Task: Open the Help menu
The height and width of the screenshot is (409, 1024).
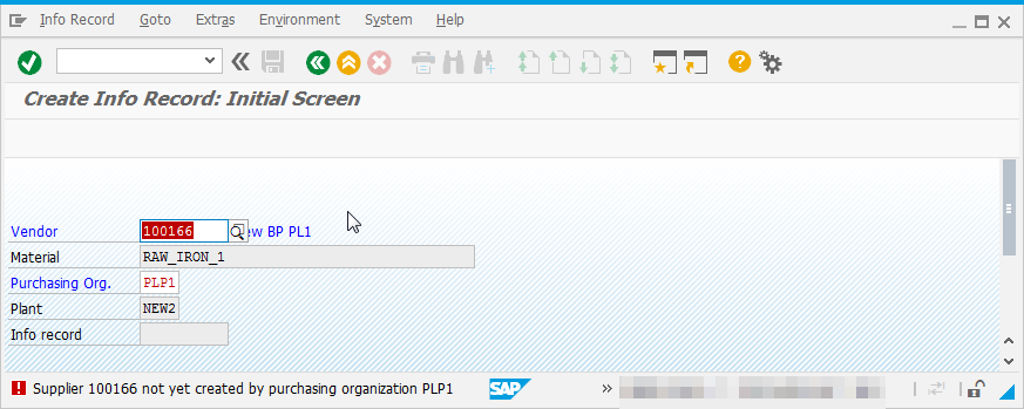Action: click(450, 20)
